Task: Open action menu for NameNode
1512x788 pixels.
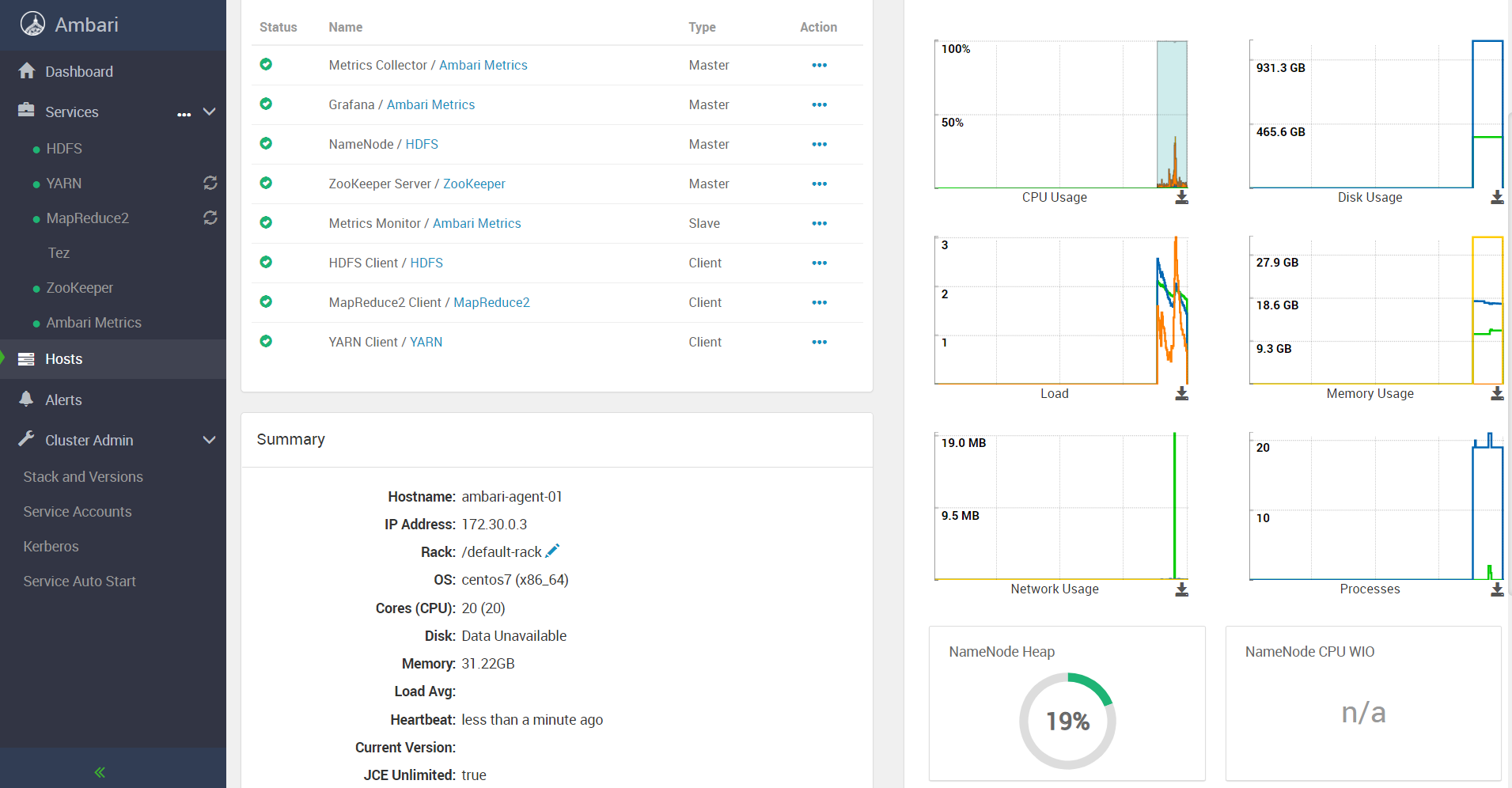Action: [x=819, y=144]
